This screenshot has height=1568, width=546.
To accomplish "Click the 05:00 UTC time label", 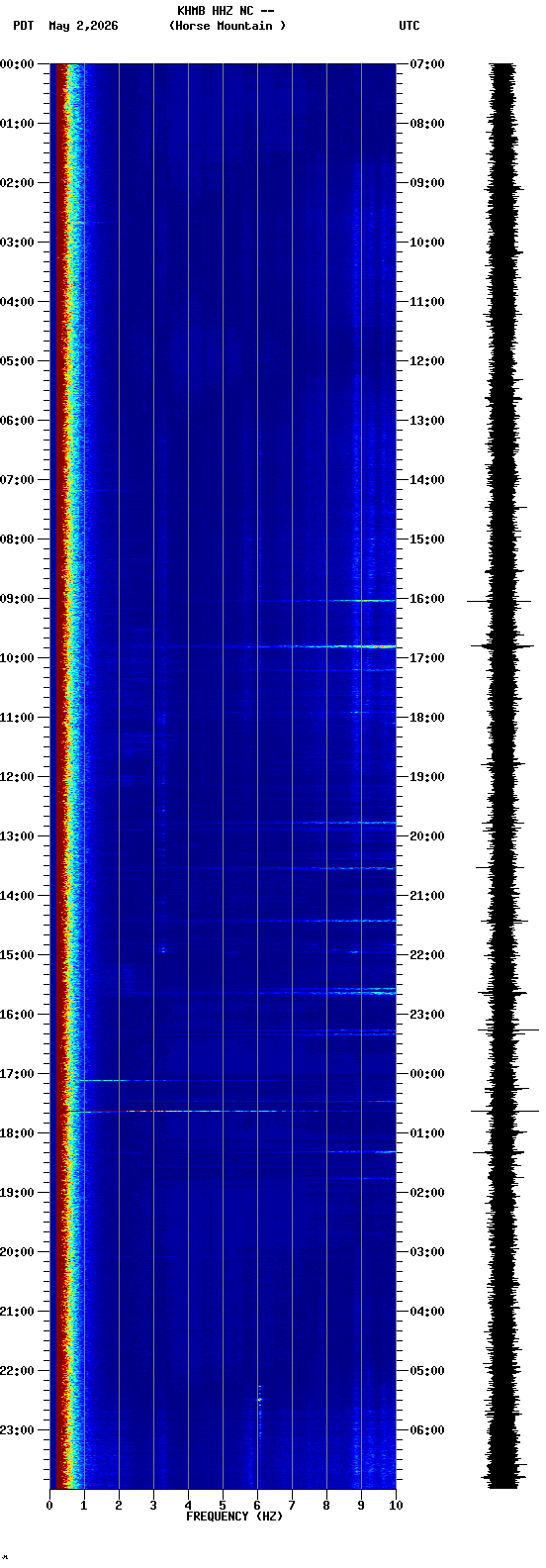I will click(x=427, y=1371).
